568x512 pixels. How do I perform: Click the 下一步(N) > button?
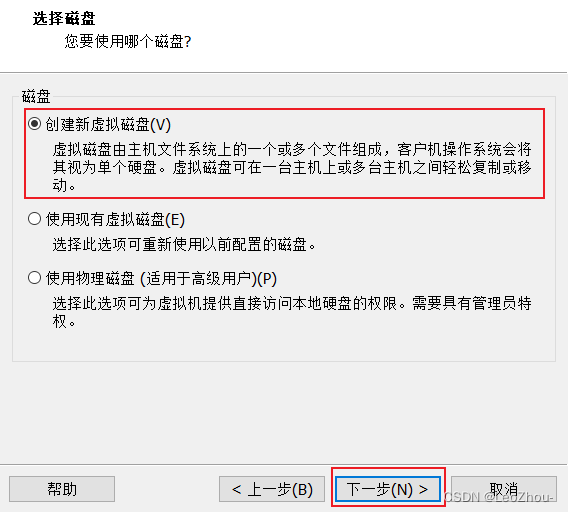[x=388, y=489]
